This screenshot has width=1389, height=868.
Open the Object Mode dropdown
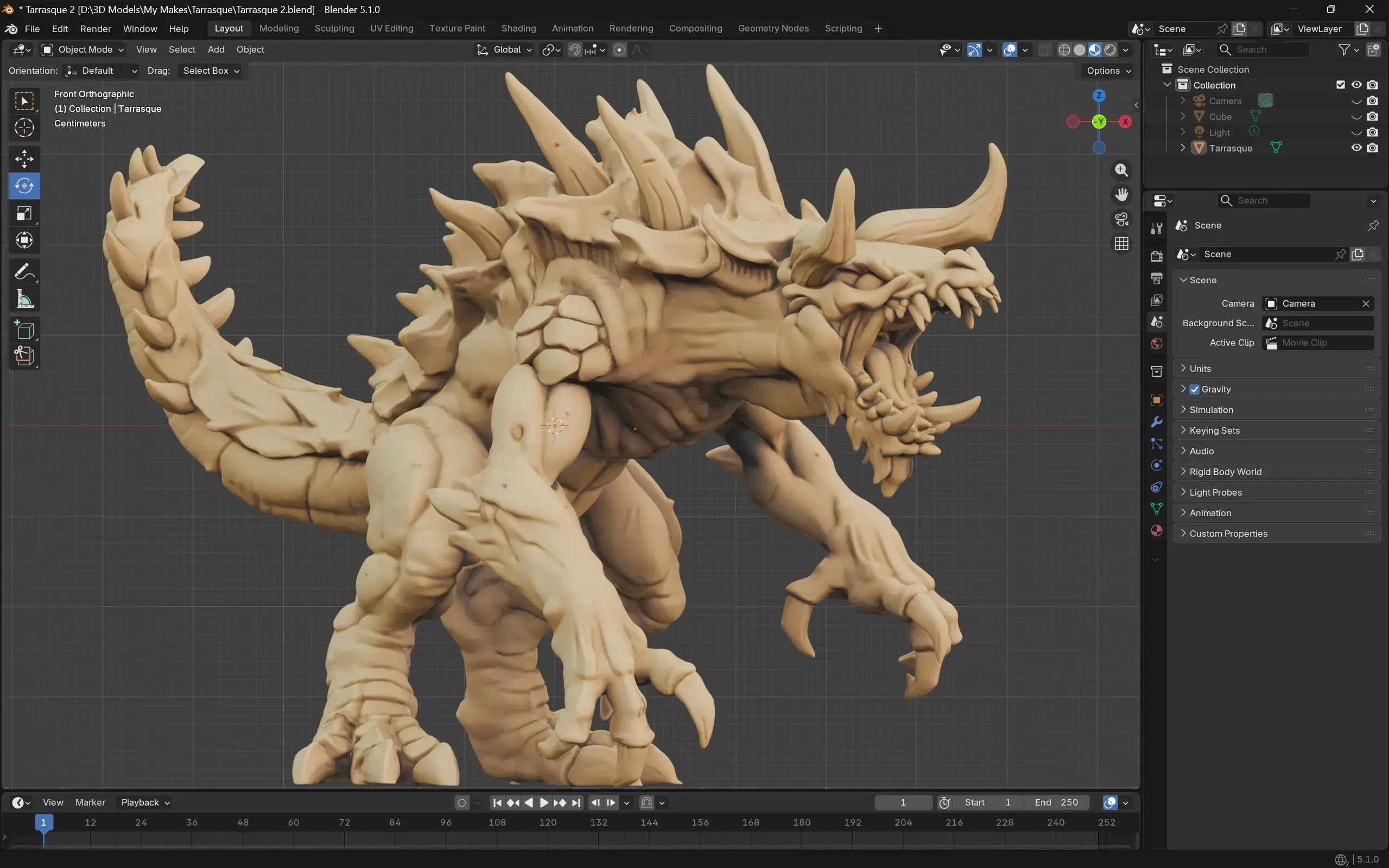click(x=83, y=50)
